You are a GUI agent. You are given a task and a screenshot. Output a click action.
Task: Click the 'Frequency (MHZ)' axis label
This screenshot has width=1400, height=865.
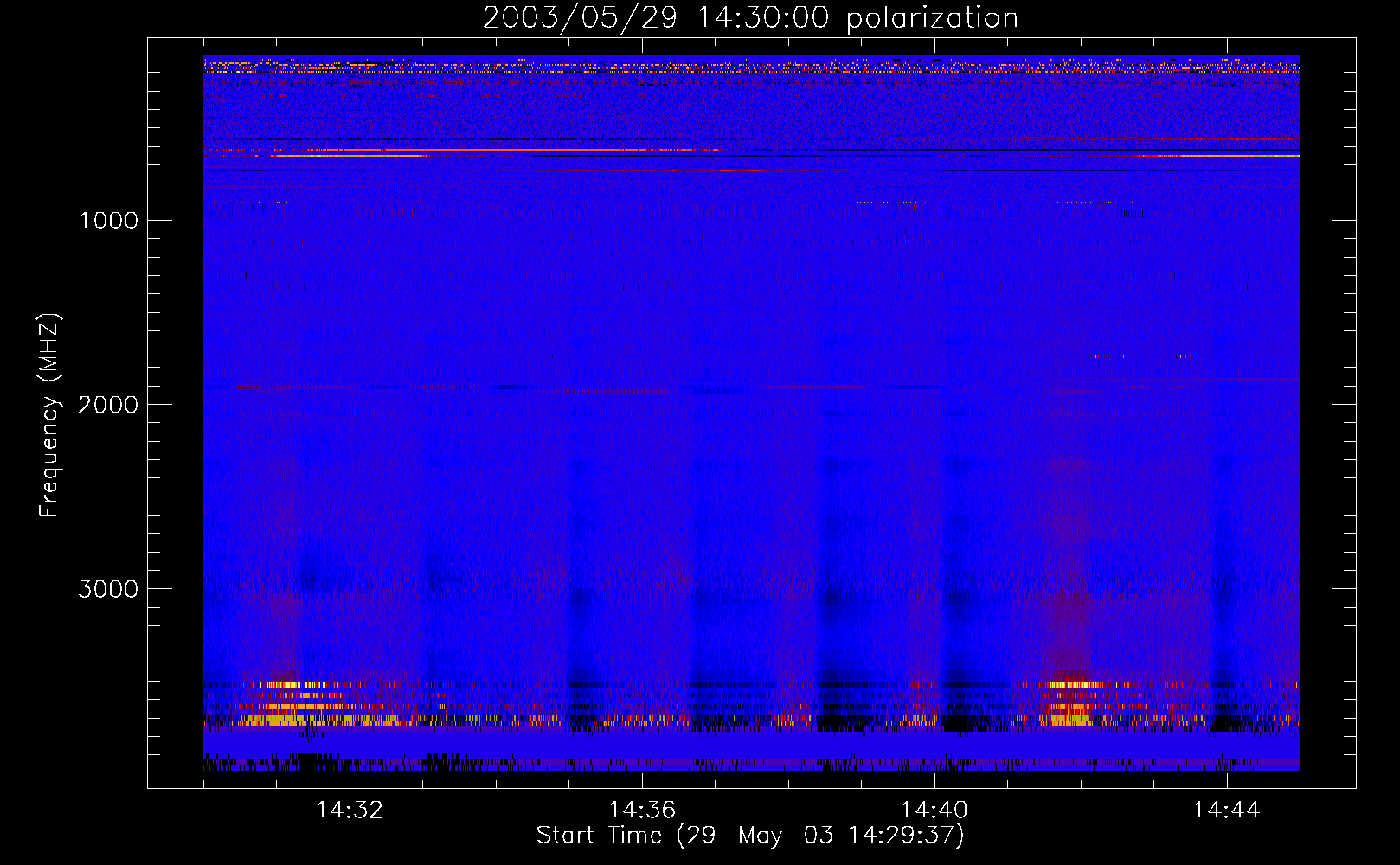49,415
